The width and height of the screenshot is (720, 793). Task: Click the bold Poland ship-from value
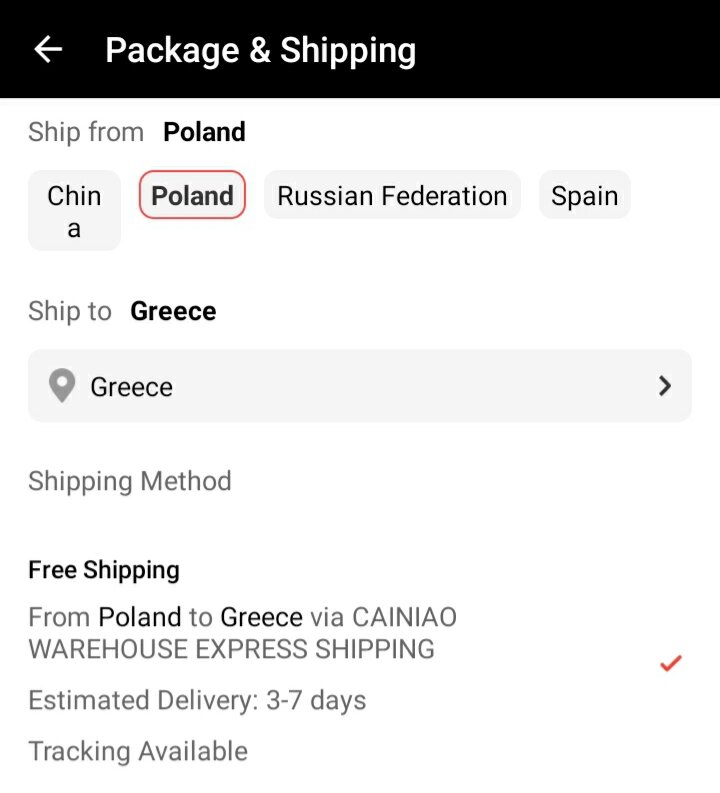(204, 132)
